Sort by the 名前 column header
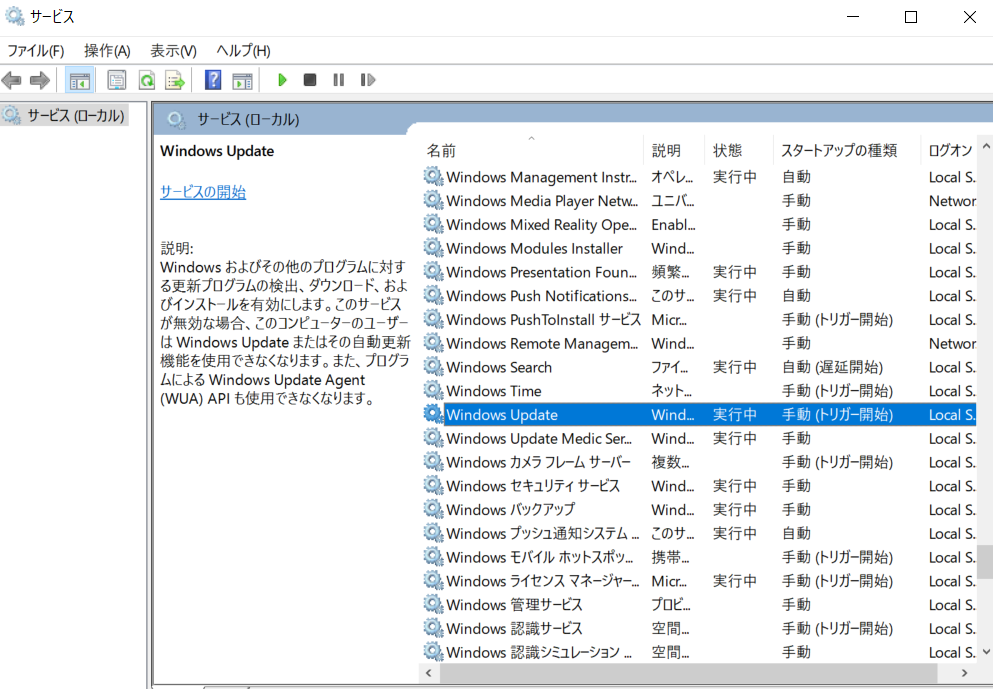The image size is (993, 689). 531,151
